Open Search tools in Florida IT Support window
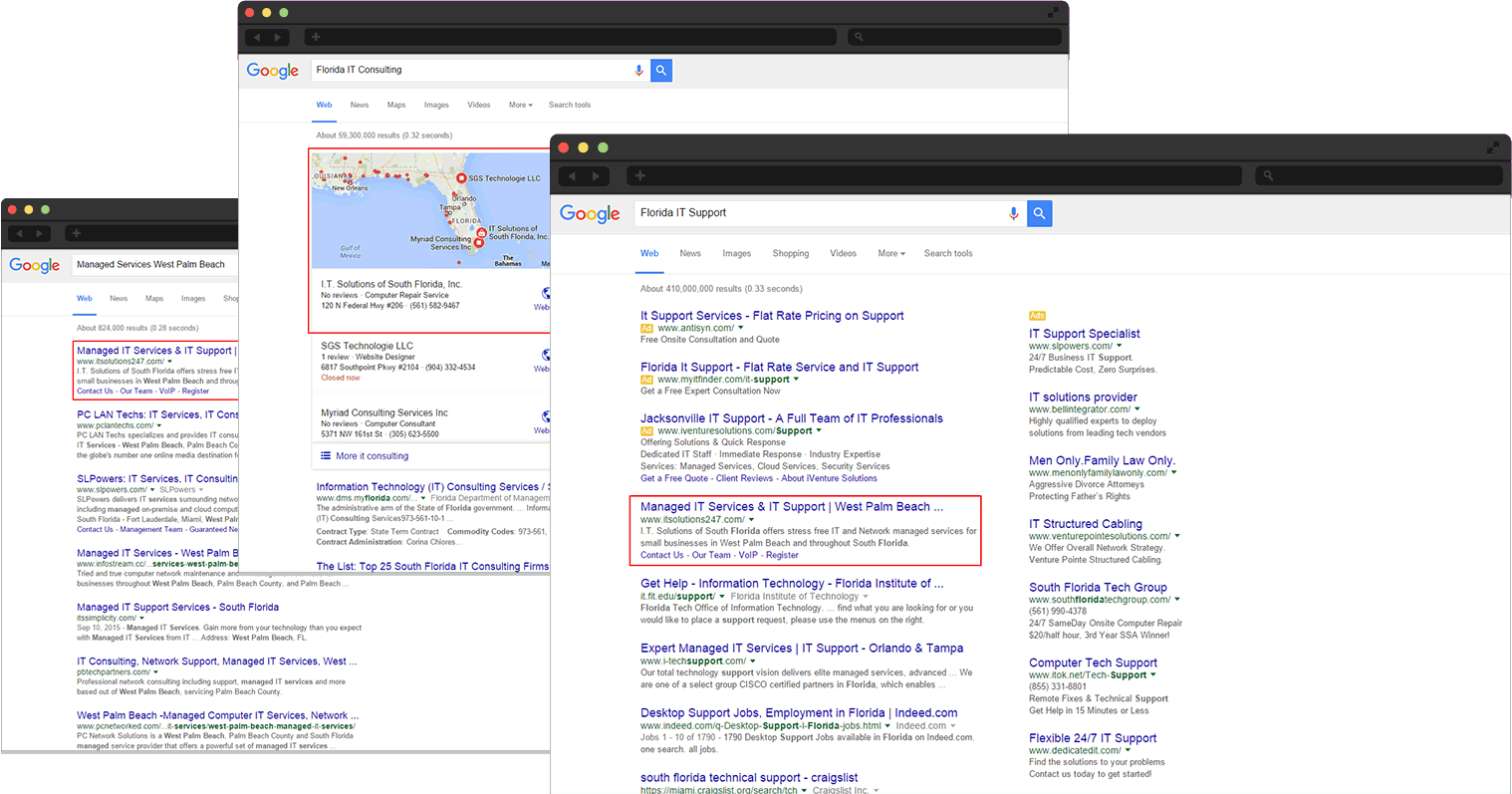Viewport: 1512px width, 794px height. (948, 253)
